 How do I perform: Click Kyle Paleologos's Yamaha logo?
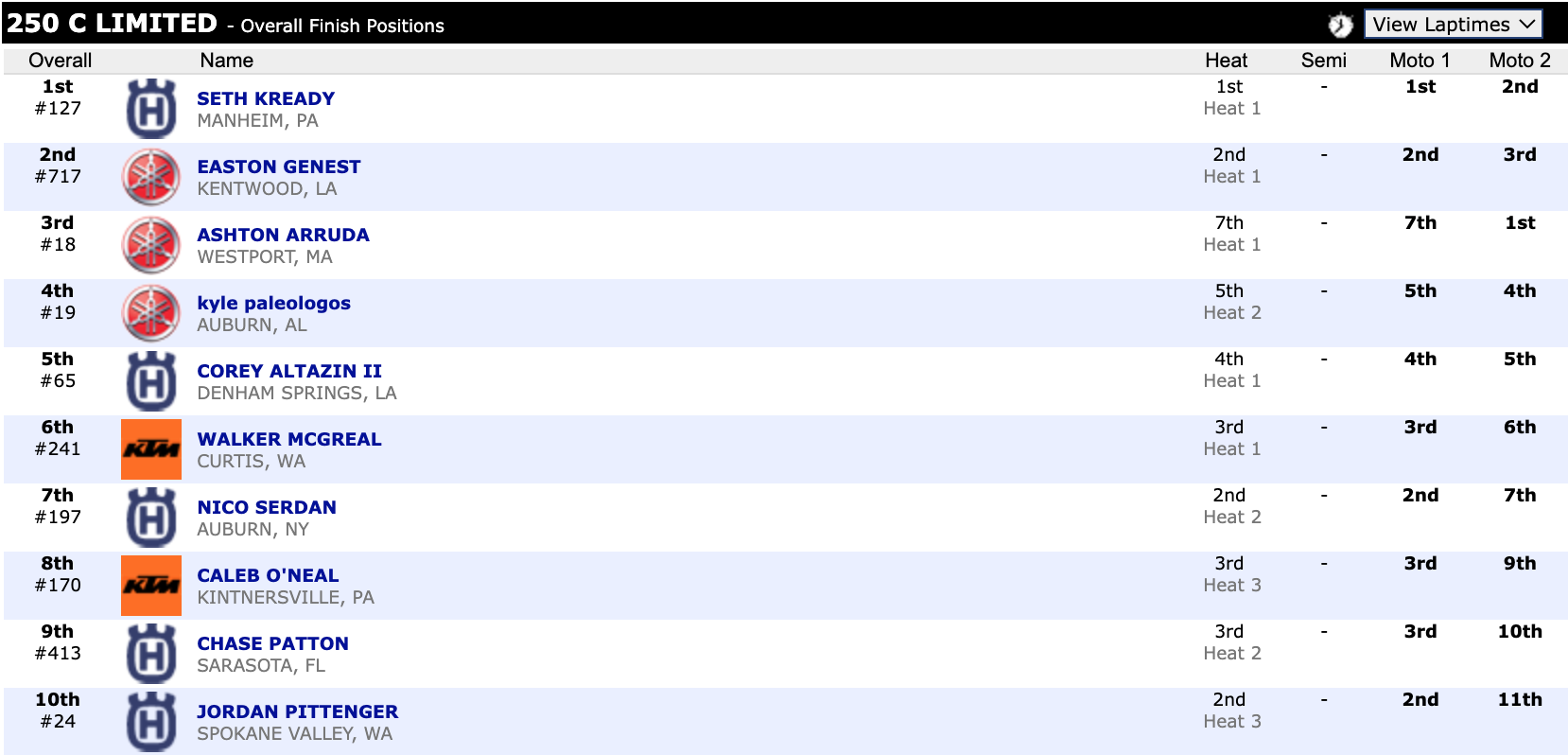pyautogui.click(x=151, y=313)
